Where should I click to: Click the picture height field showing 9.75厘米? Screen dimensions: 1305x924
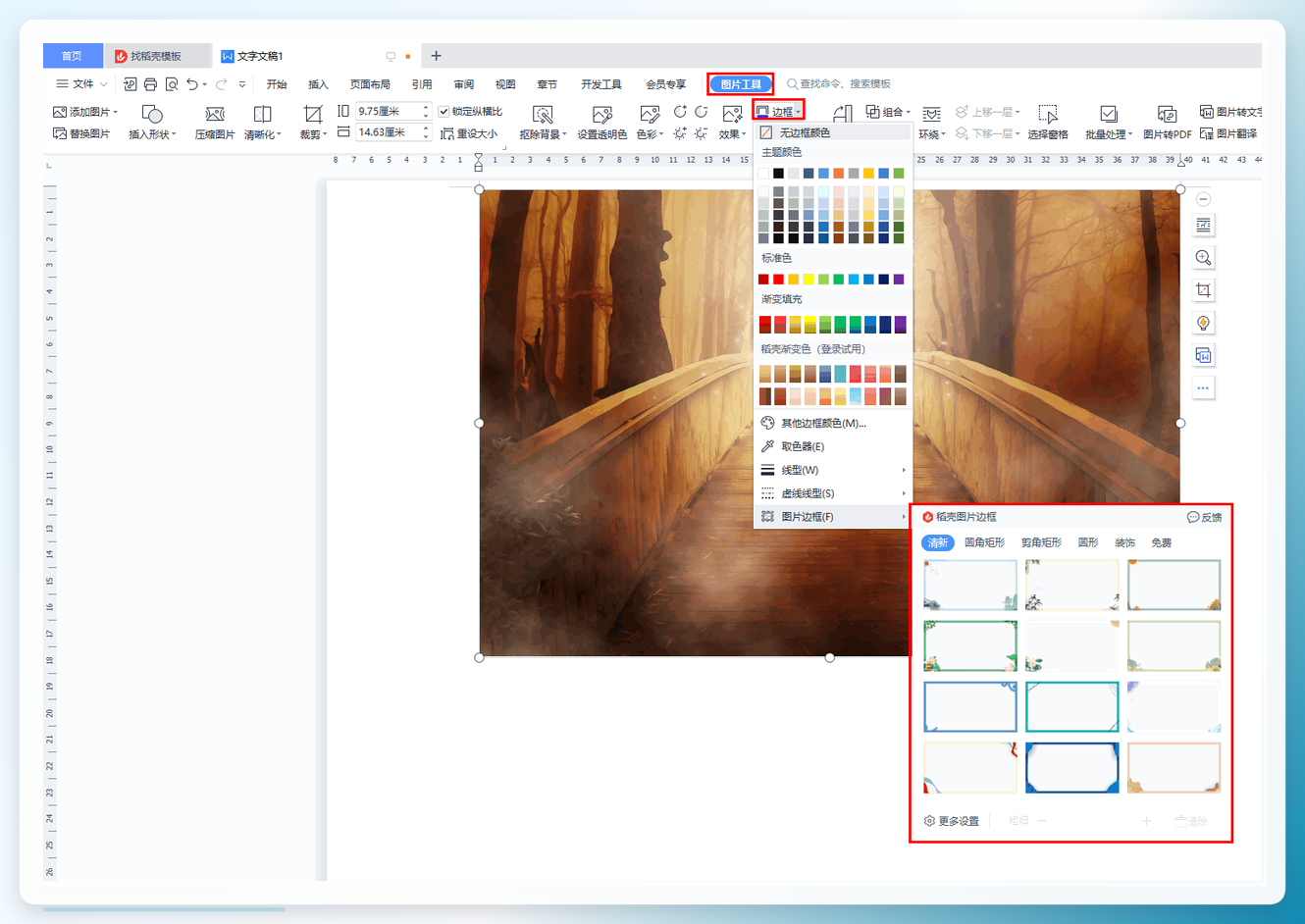point(393,111)
